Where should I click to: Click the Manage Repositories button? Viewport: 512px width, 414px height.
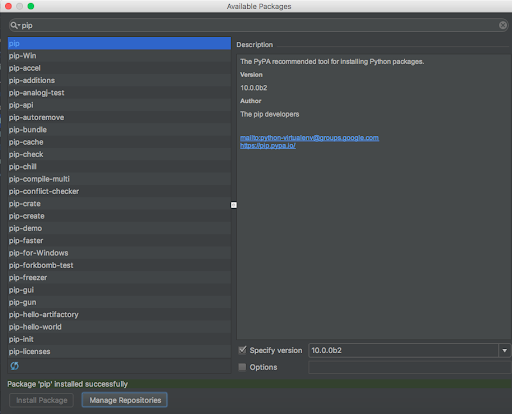pyautogui.click(x=125, y=400)
